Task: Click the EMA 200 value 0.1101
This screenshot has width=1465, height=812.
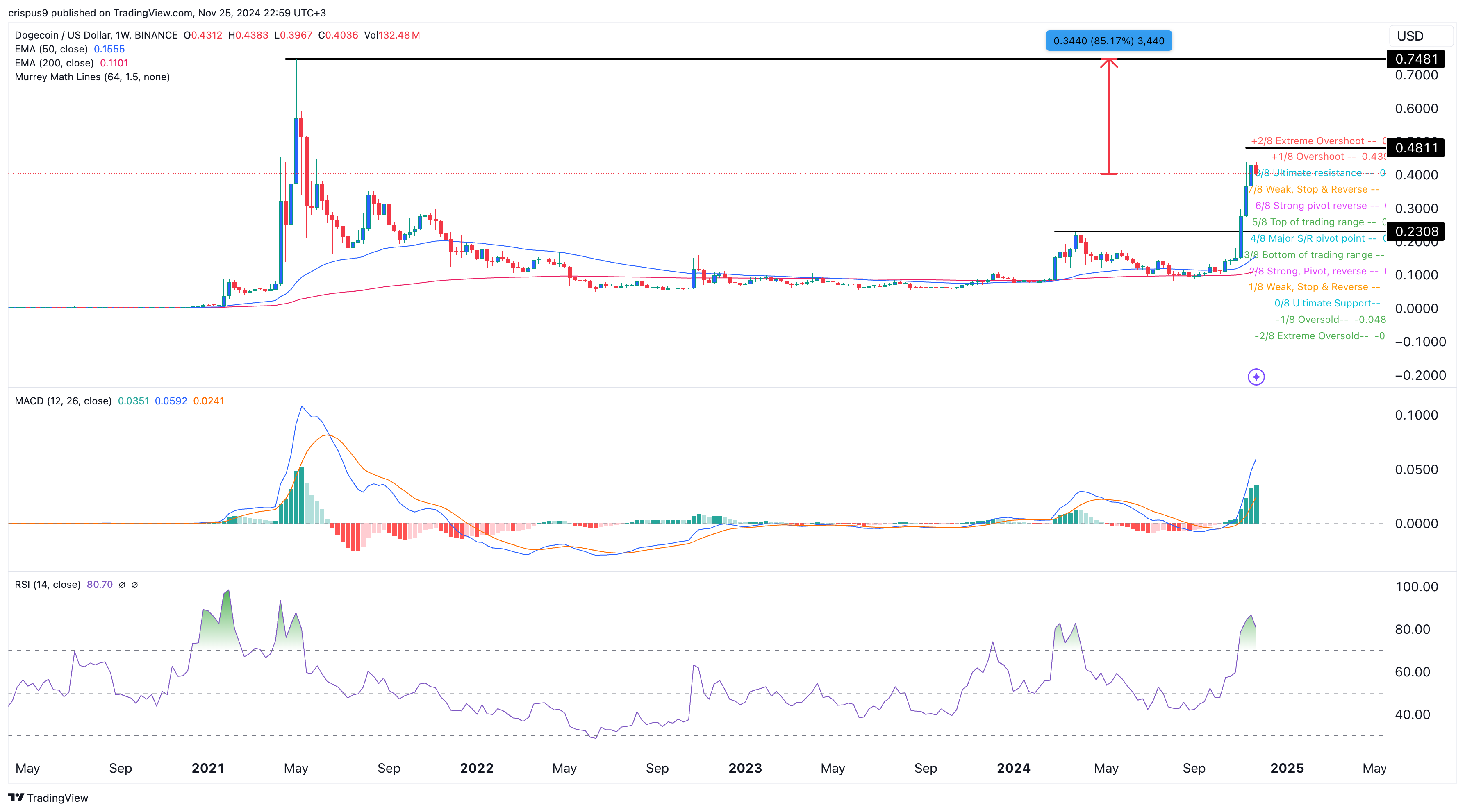Action: point(114,63)
